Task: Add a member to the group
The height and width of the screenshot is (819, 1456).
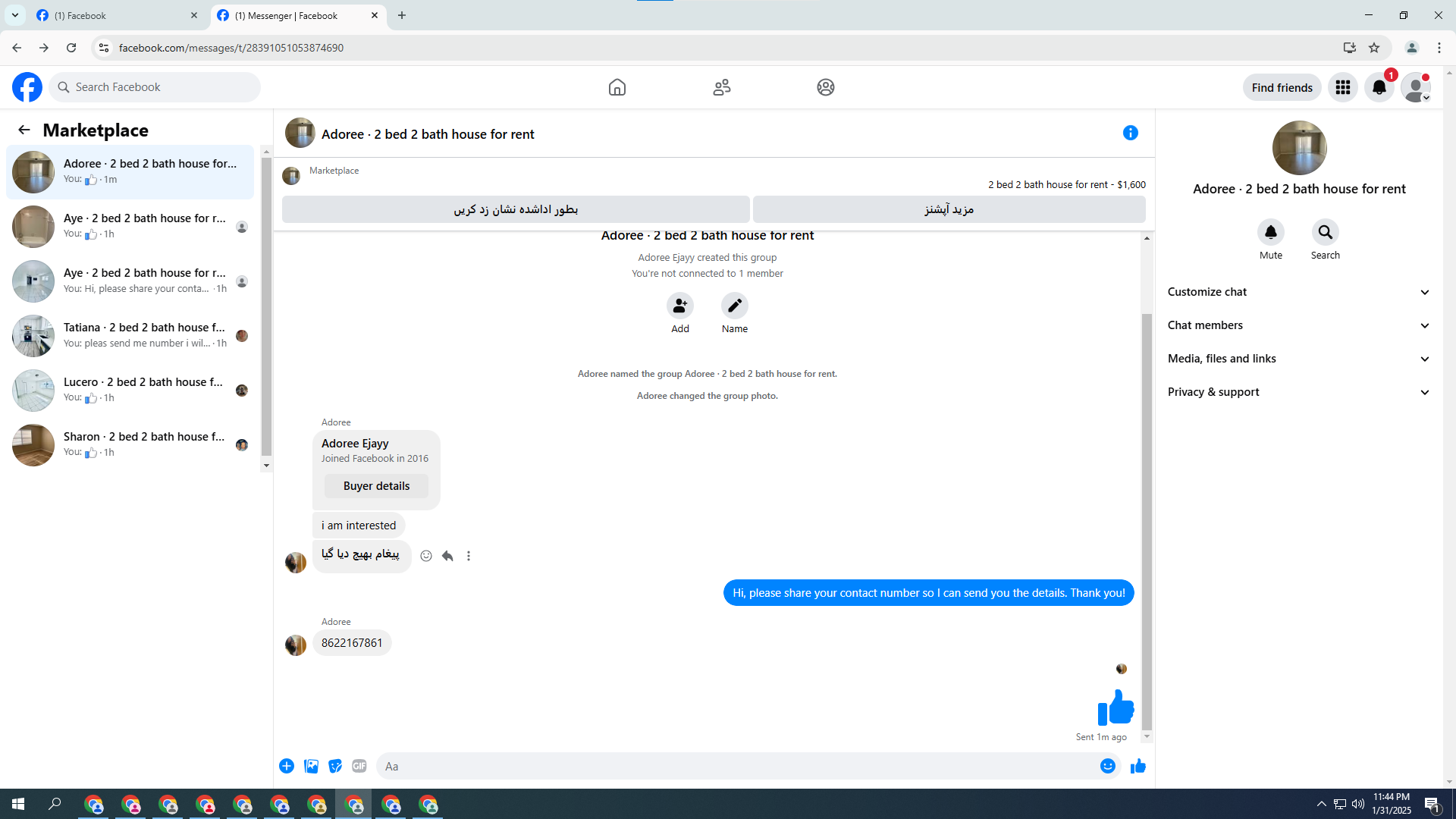Action: click(680, 306)
